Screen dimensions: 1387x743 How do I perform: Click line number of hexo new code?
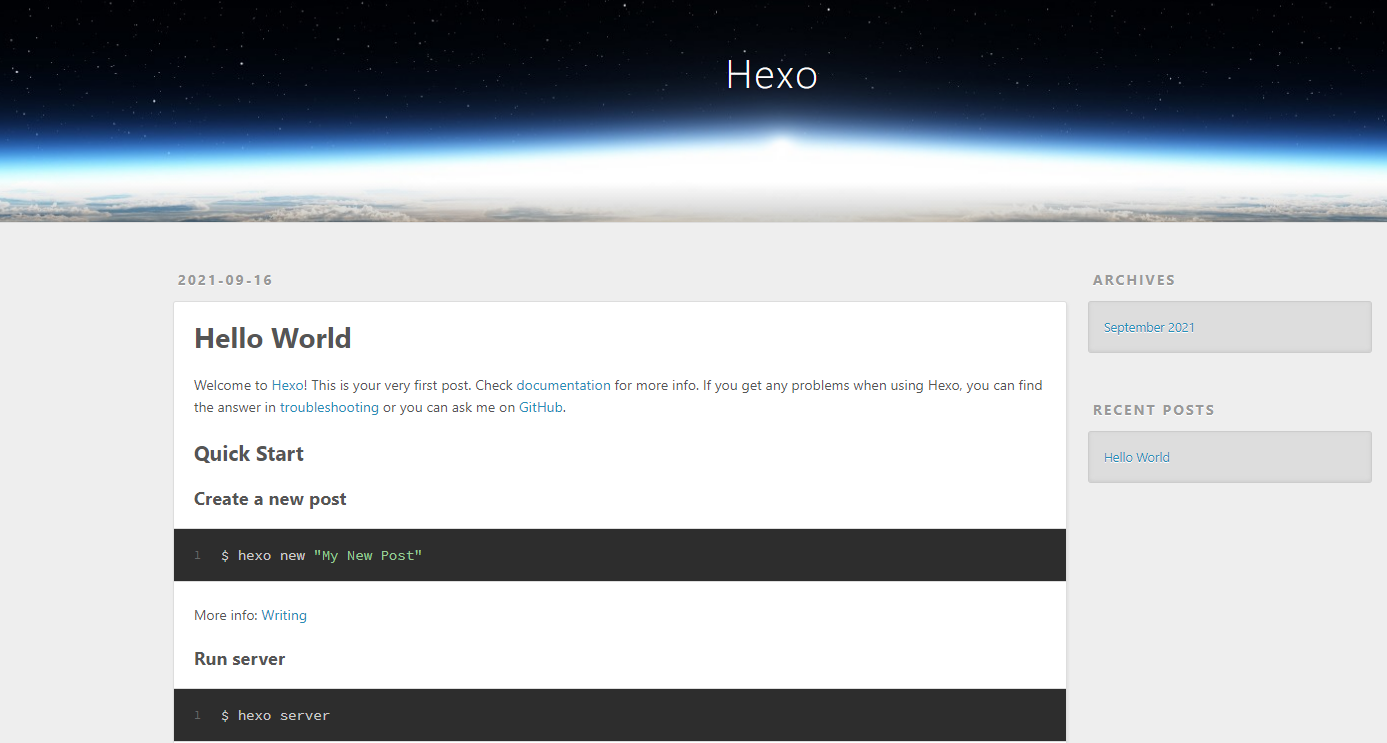(x=198, y=555)
